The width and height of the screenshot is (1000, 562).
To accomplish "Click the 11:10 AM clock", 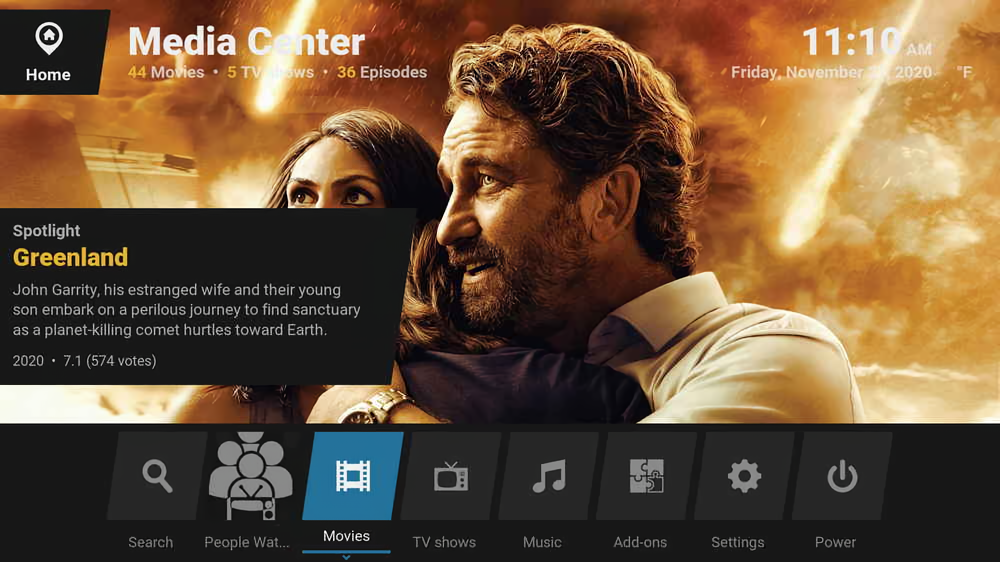I will tap(867, 42).
